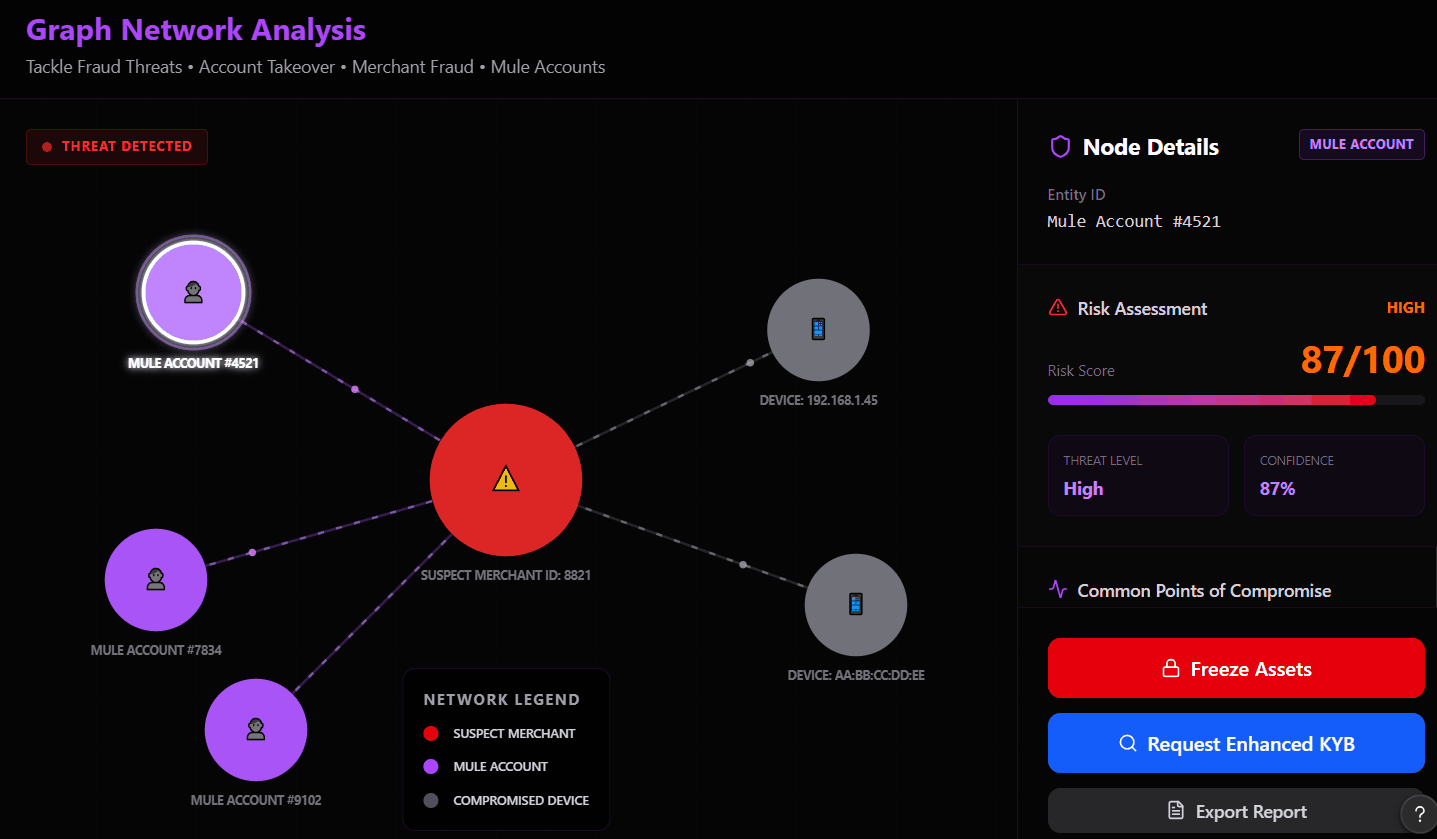Select the Mule Account #9102 node
Image resolution: width=1437 pixels, height=839 pixels.
pos(256,730)
